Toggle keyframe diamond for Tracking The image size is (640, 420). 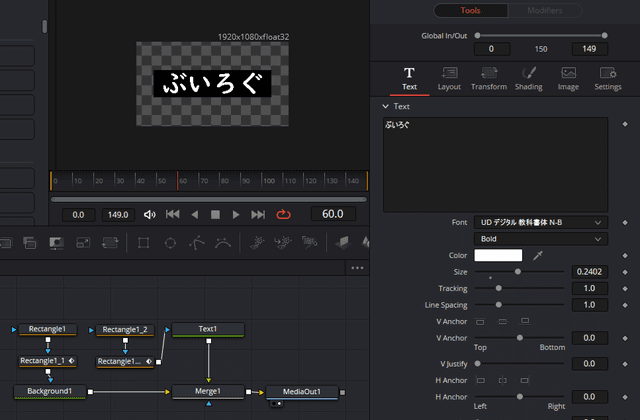[x=625, y=289]
